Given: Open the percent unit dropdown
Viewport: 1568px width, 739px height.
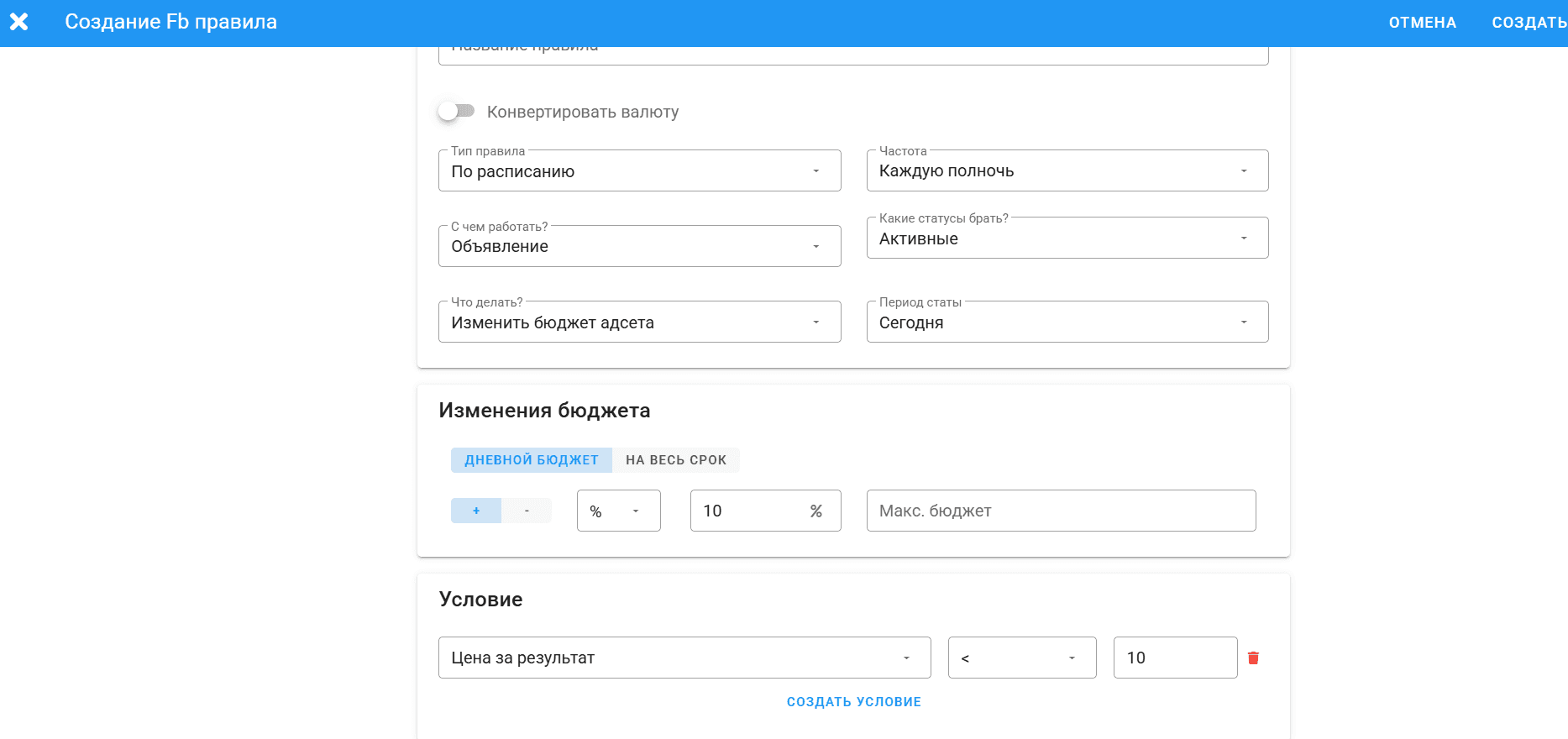Looking at the screenshot, I should 618,511.
